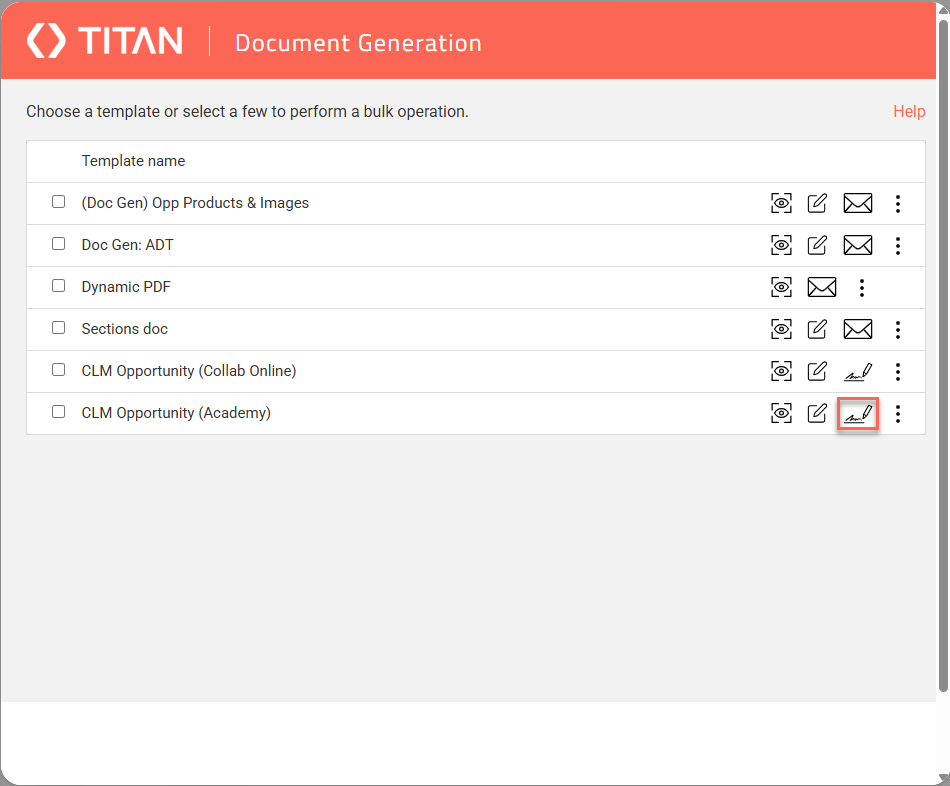This screenshot has height=786, width=950.
Task: Open the signature icon for CLM Opportunity (Collab Online)
Action: click(x=858, y=371)
